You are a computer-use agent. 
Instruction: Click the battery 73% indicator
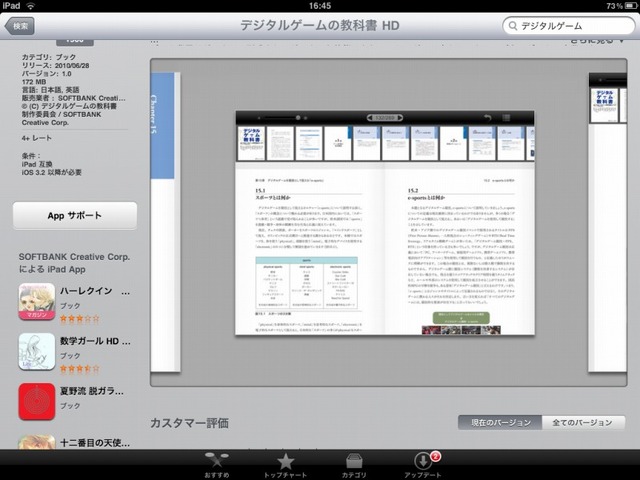pos(622,6)
